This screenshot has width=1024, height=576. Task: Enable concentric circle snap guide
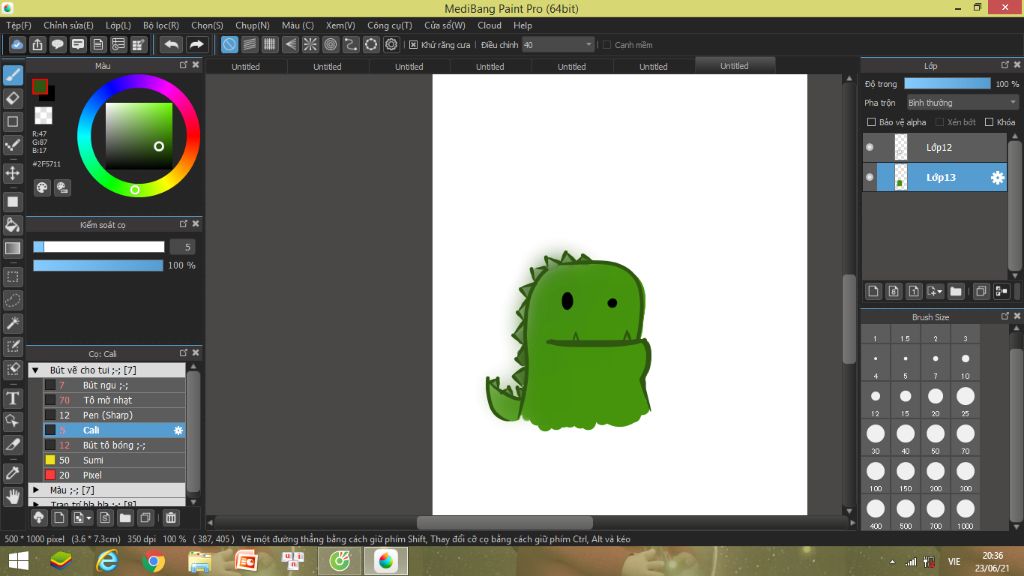coord(330,44)
